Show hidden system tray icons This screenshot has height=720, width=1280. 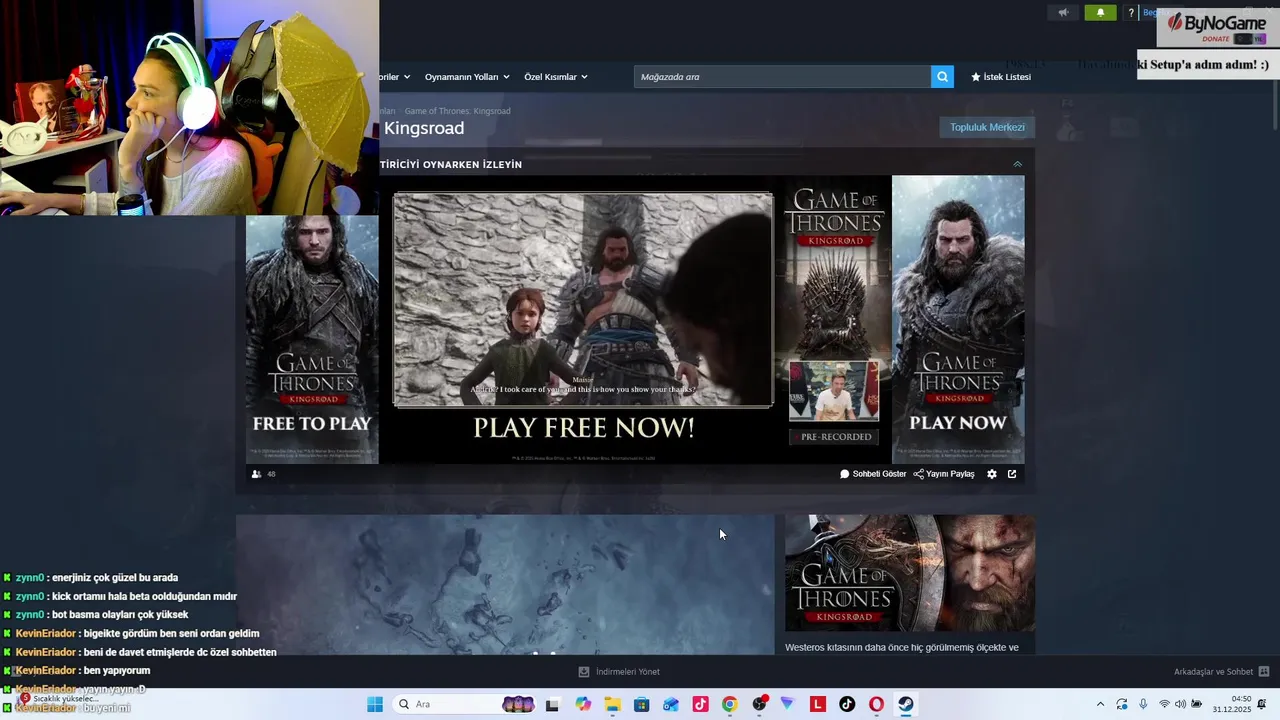click(1101, 704)
